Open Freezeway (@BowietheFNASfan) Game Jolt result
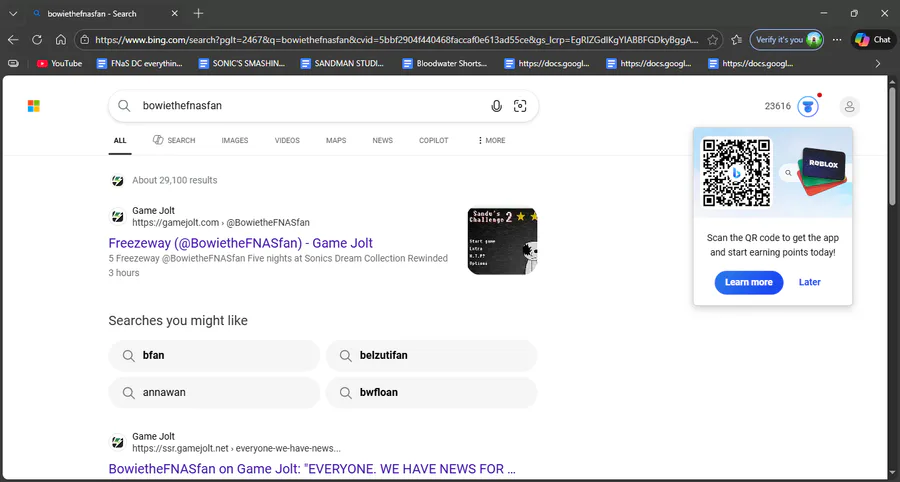 coord(240,243)
